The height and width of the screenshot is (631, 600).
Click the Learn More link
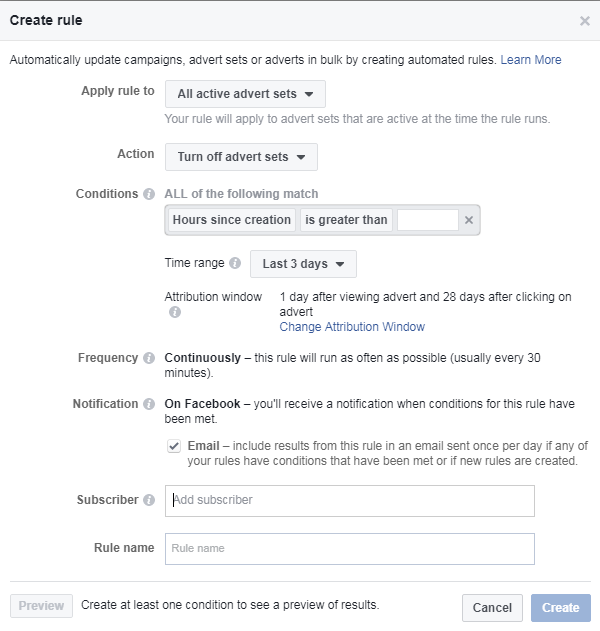(531, 60)
